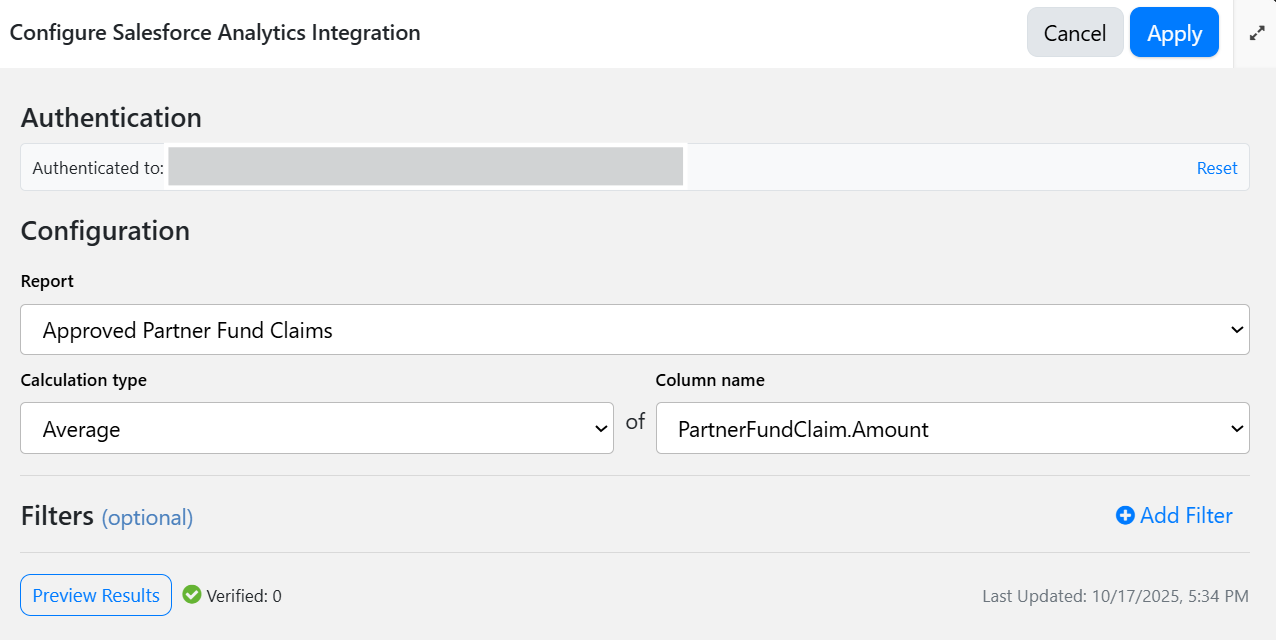Image resolution: width=1276 pixels, height=640 pixels.
Task: Open the Report dropdown showing Approved Partner Fund Claims
Action: 634,330
